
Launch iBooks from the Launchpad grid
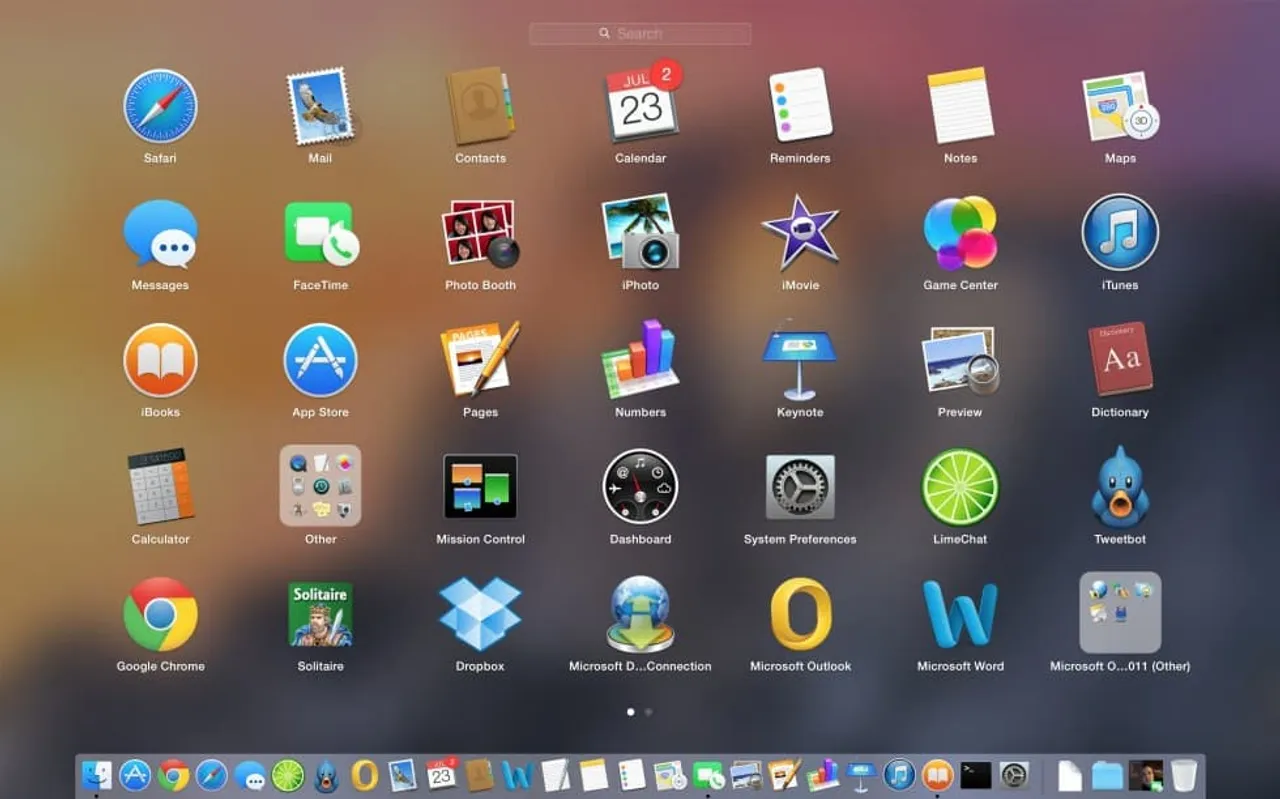click(x=160, y=360)
